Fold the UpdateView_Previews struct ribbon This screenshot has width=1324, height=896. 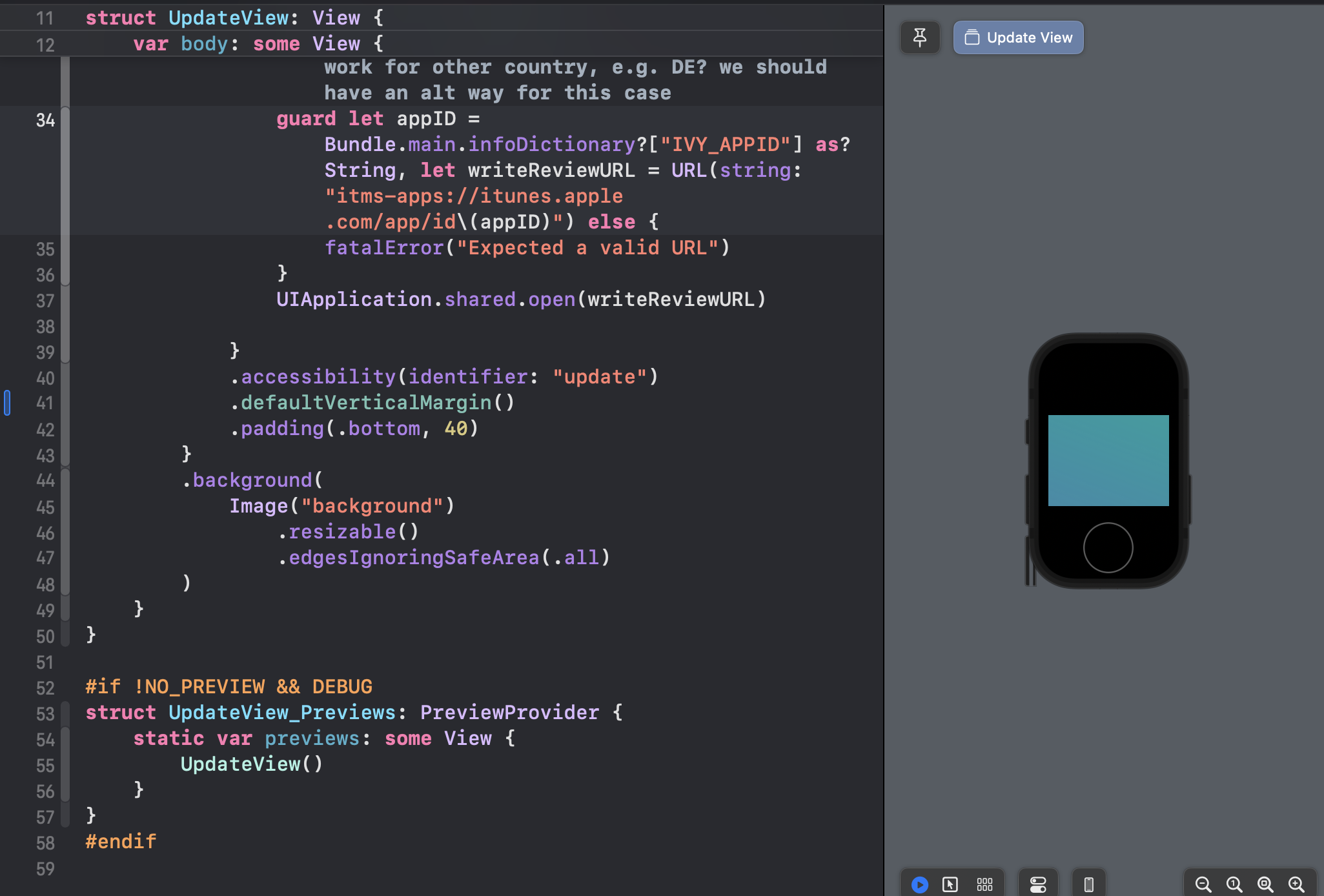(x=65, y=714)
